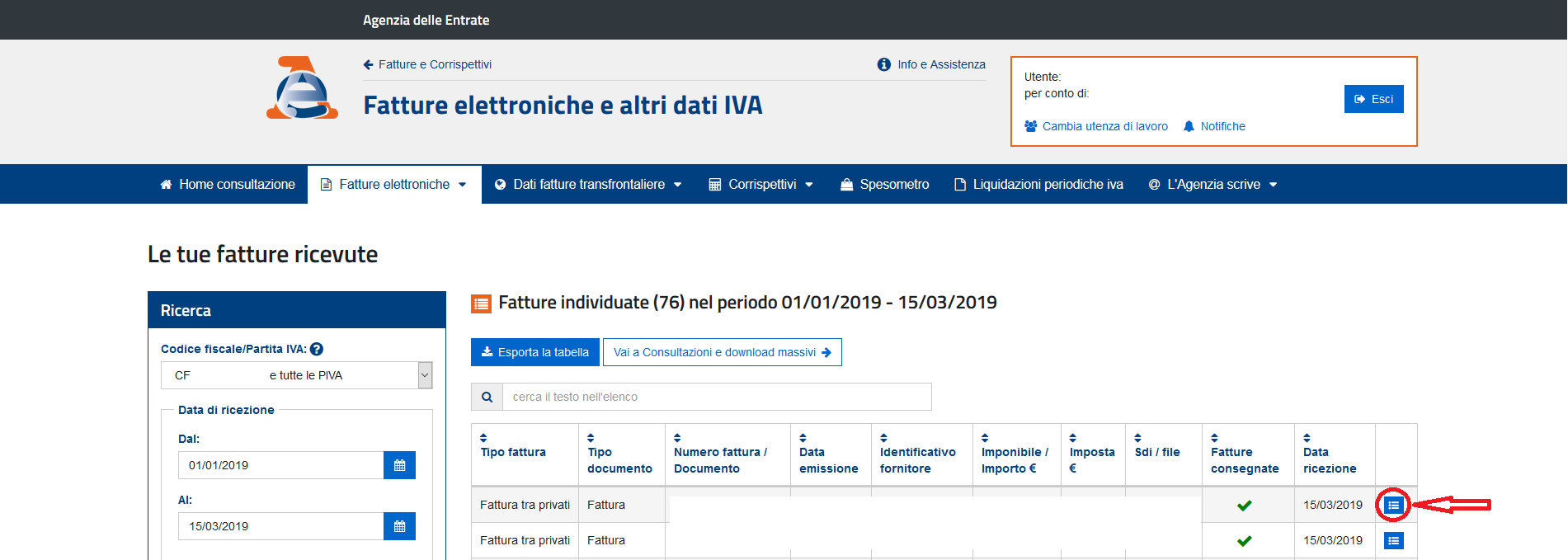Click the Esci logout button

(x=1373, y=99)
